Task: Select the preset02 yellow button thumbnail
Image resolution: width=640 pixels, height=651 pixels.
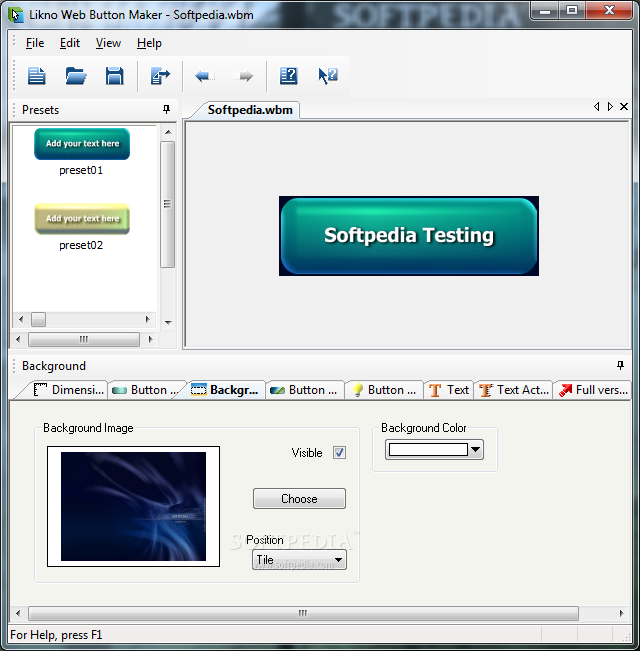Action: pyautogui.click(x=82, y=219)
